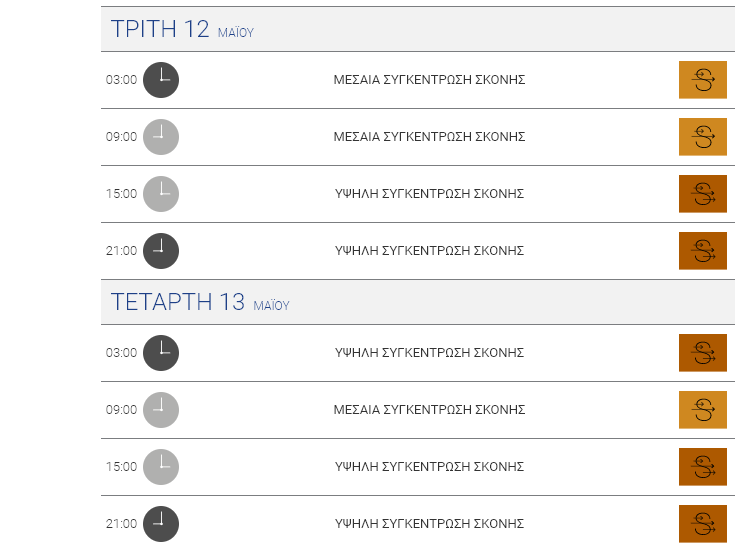Click Tuesday 03:00 medium dust concentration icon
751x551 pixels.
(x=703, y=80)
